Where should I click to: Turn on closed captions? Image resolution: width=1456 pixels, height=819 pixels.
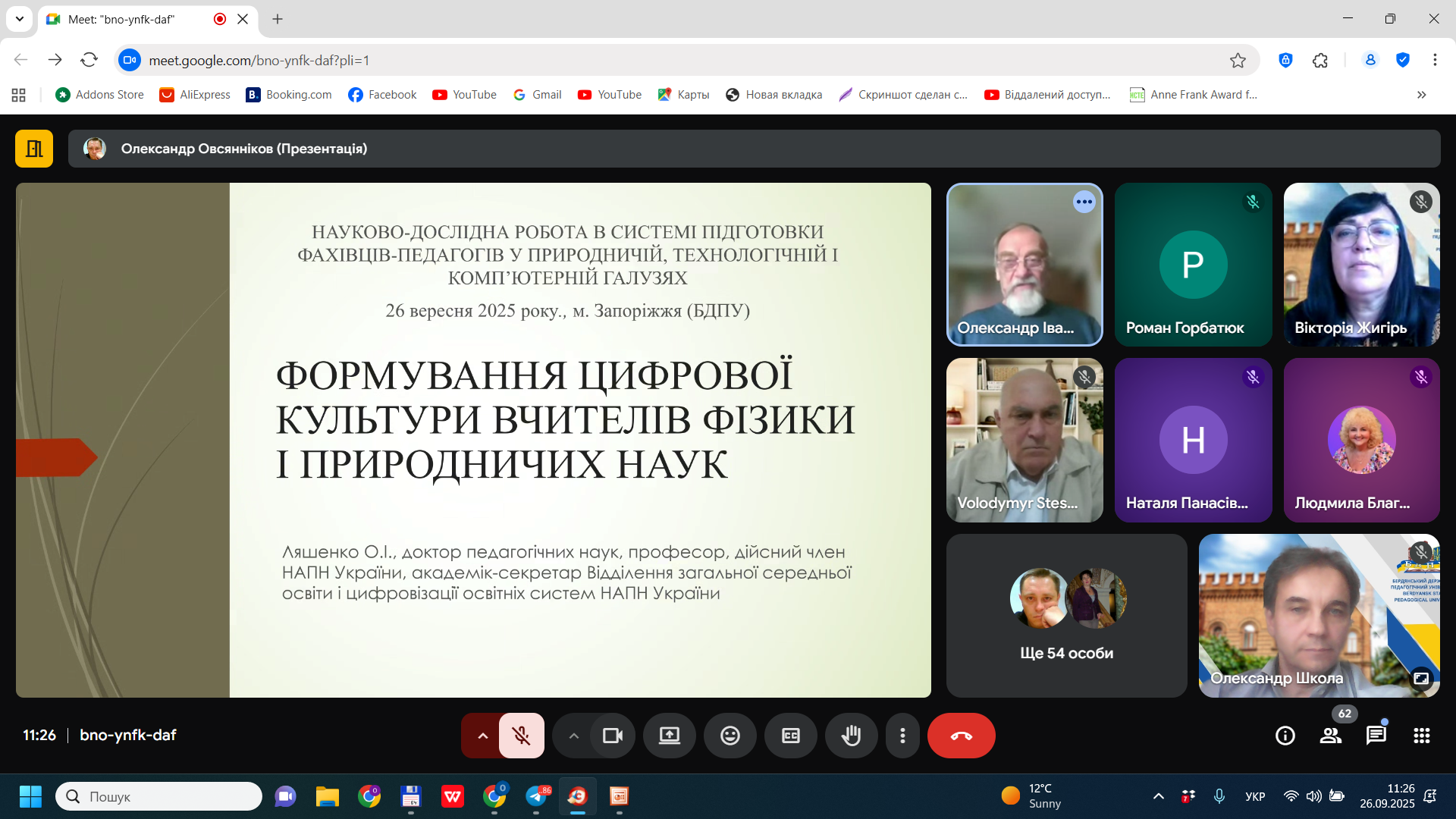[790, 736]
